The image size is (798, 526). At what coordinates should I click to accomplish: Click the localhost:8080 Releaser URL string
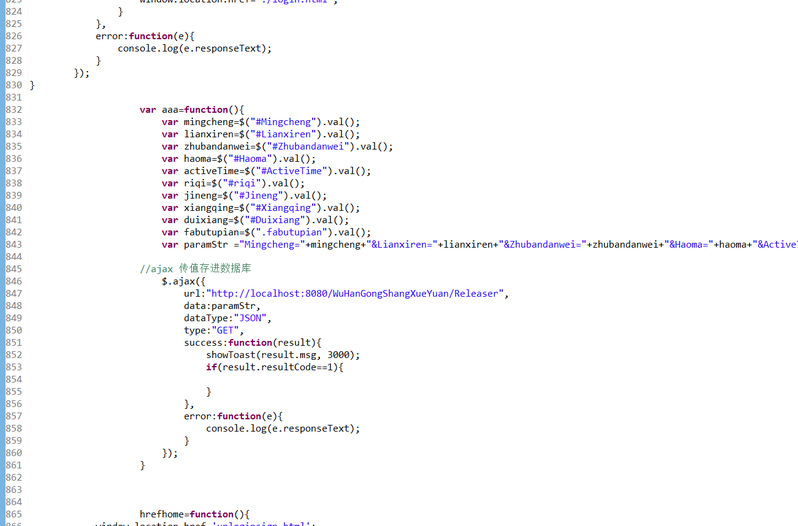click(x=355, y=294)
